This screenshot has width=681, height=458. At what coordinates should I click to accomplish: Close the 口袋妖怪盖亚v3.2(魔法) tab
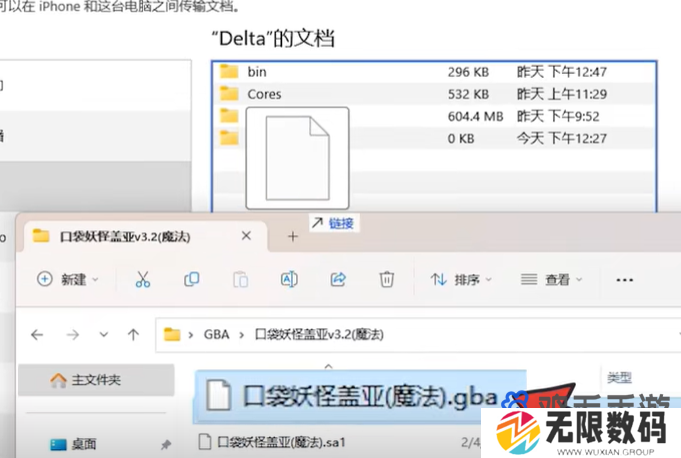pyautogui.click(x=246, y=236)
